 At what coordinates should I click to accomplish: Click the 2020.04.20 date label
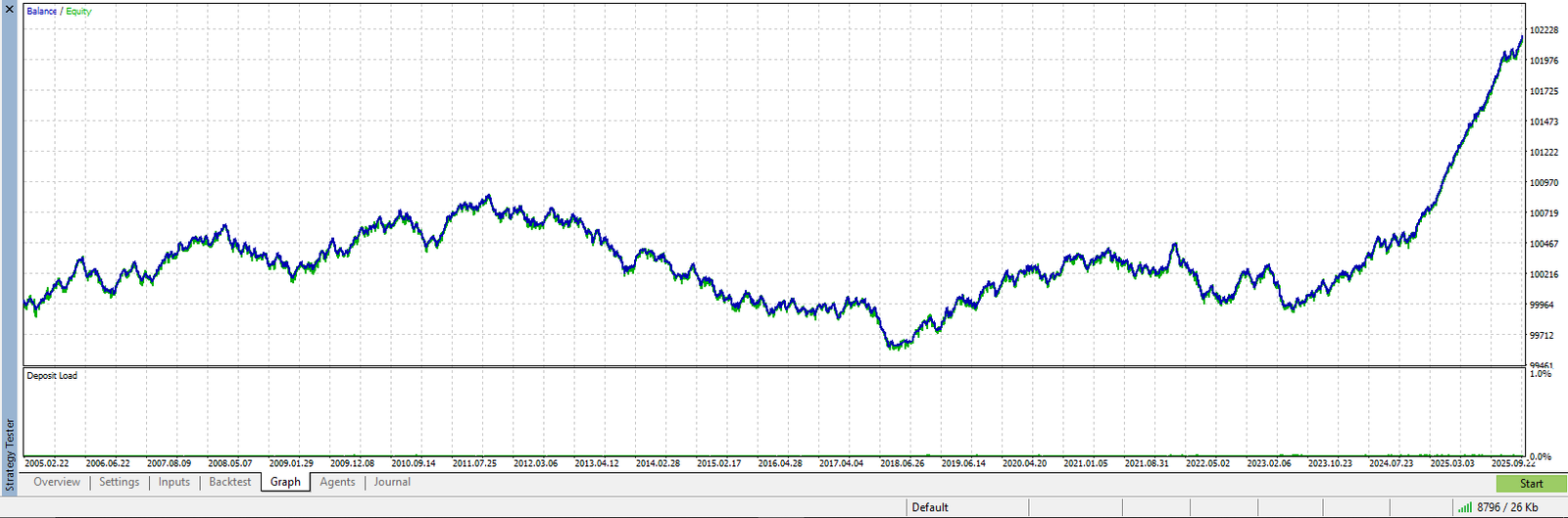tap(1024, 464)
